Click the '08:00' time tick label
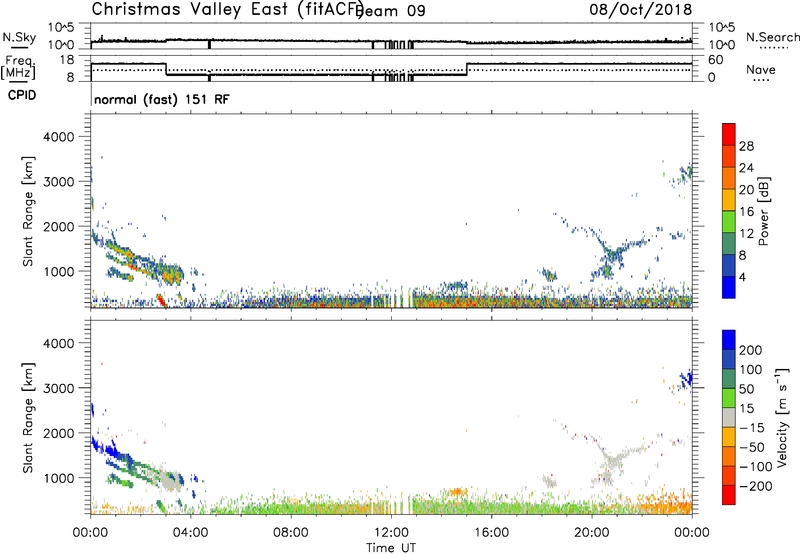The image size is (800, 554). [x=291, y=533]
